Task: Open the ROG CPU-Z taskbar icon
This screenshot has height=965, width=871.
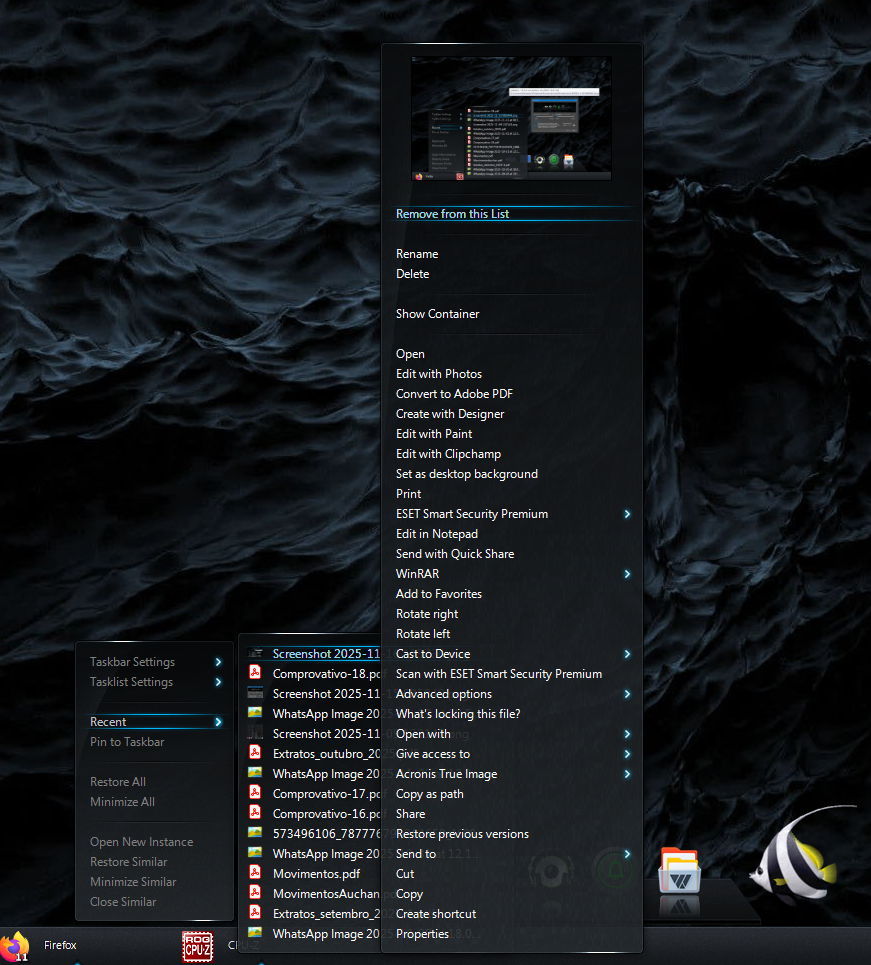Action: pyautogui.click(x=197, y=946)
